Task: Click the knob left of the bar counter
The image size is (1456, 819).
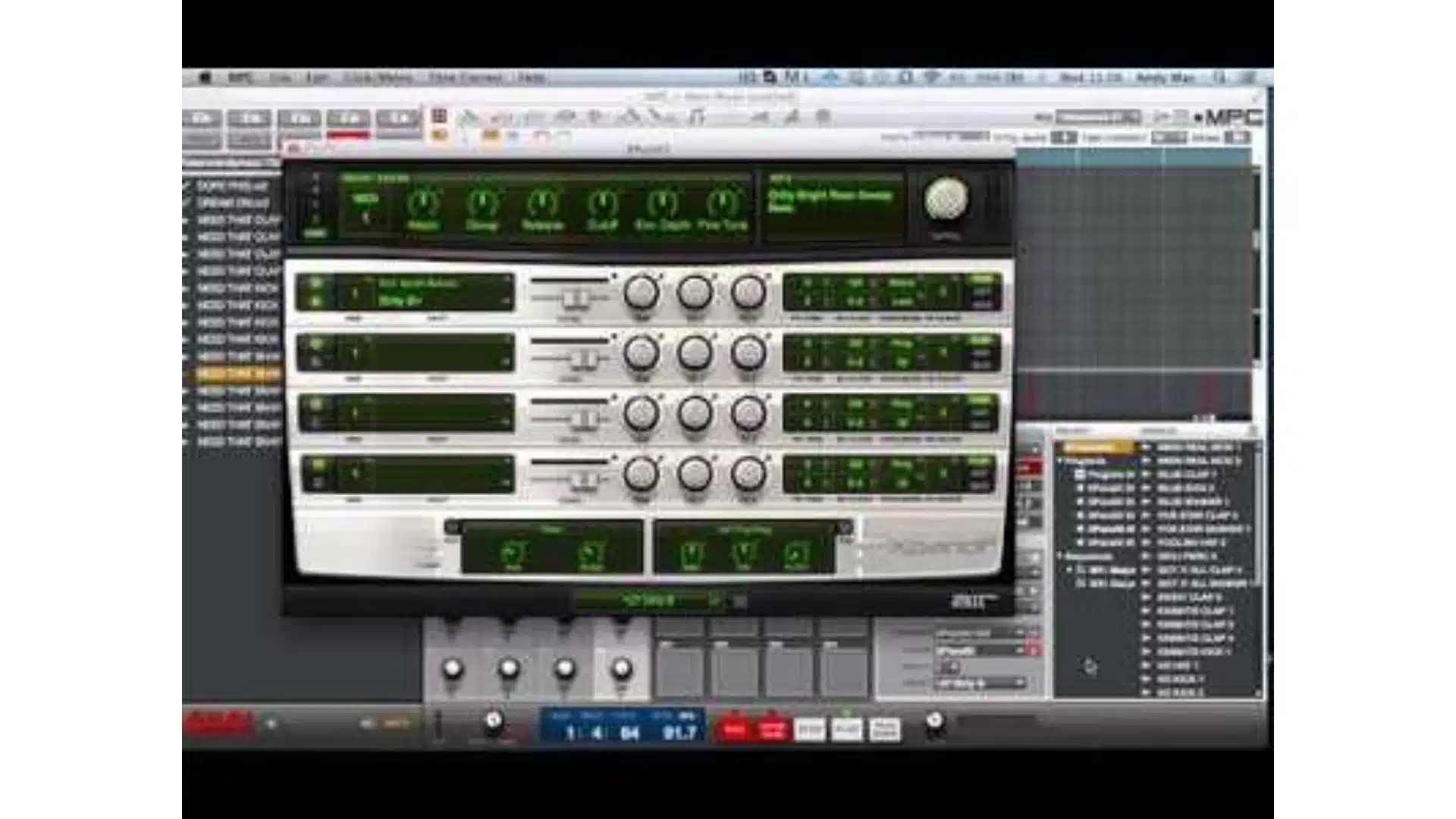Action: tap(494, 720)
